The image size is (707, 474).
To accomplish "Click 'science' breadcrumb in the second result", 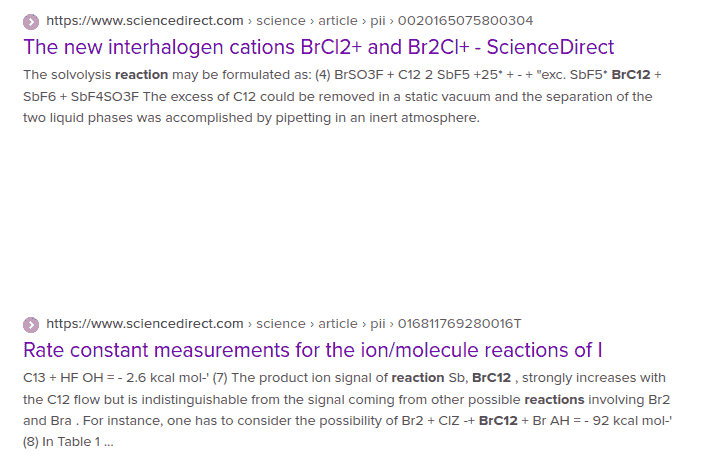I will point(281,324).
